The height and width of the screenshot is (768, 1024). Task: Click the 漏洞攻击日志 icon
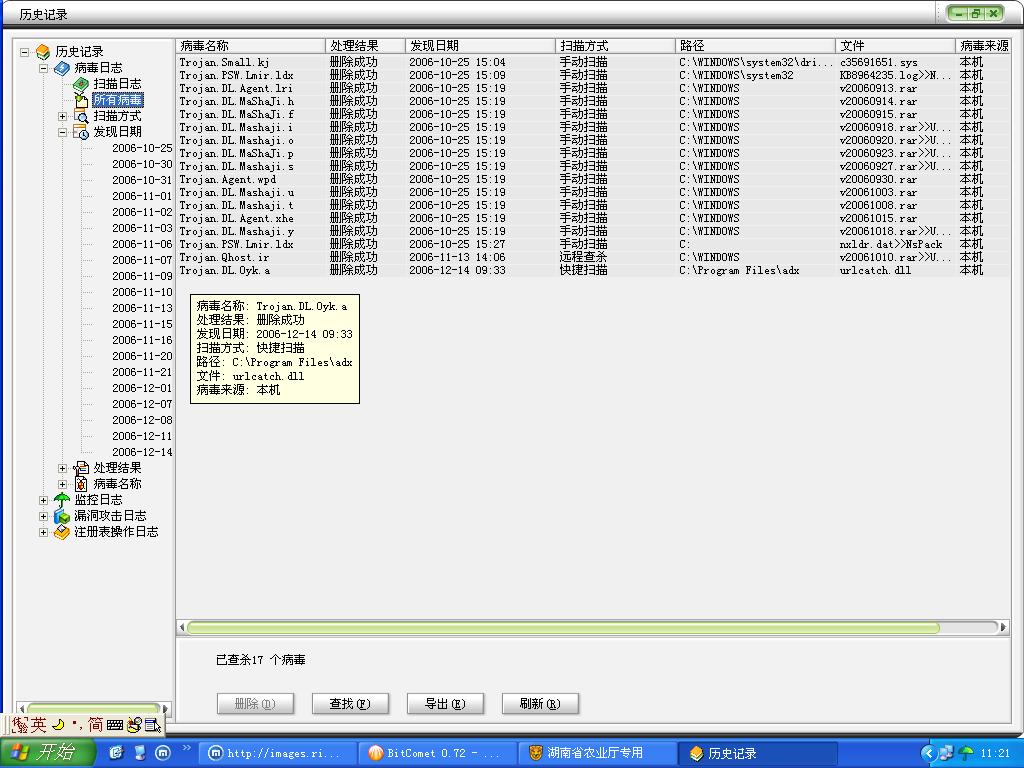[62, 516]
